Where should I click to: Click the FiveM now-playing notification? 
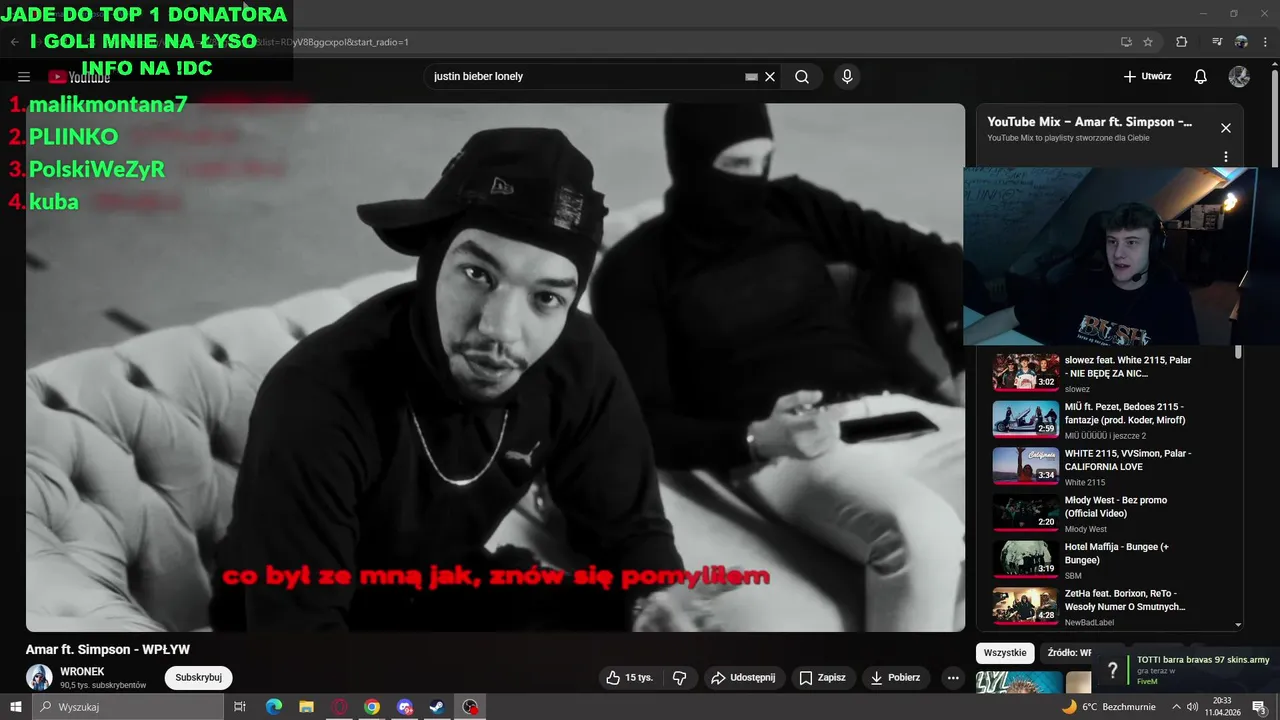(x=1187, y=671)
